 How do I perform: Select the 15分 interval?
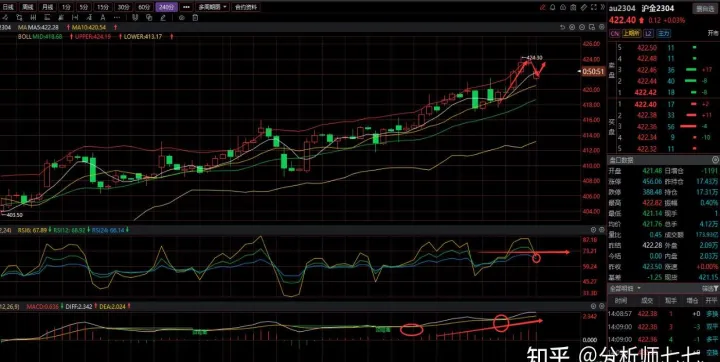pyautogui.click(x=103, y=7)
